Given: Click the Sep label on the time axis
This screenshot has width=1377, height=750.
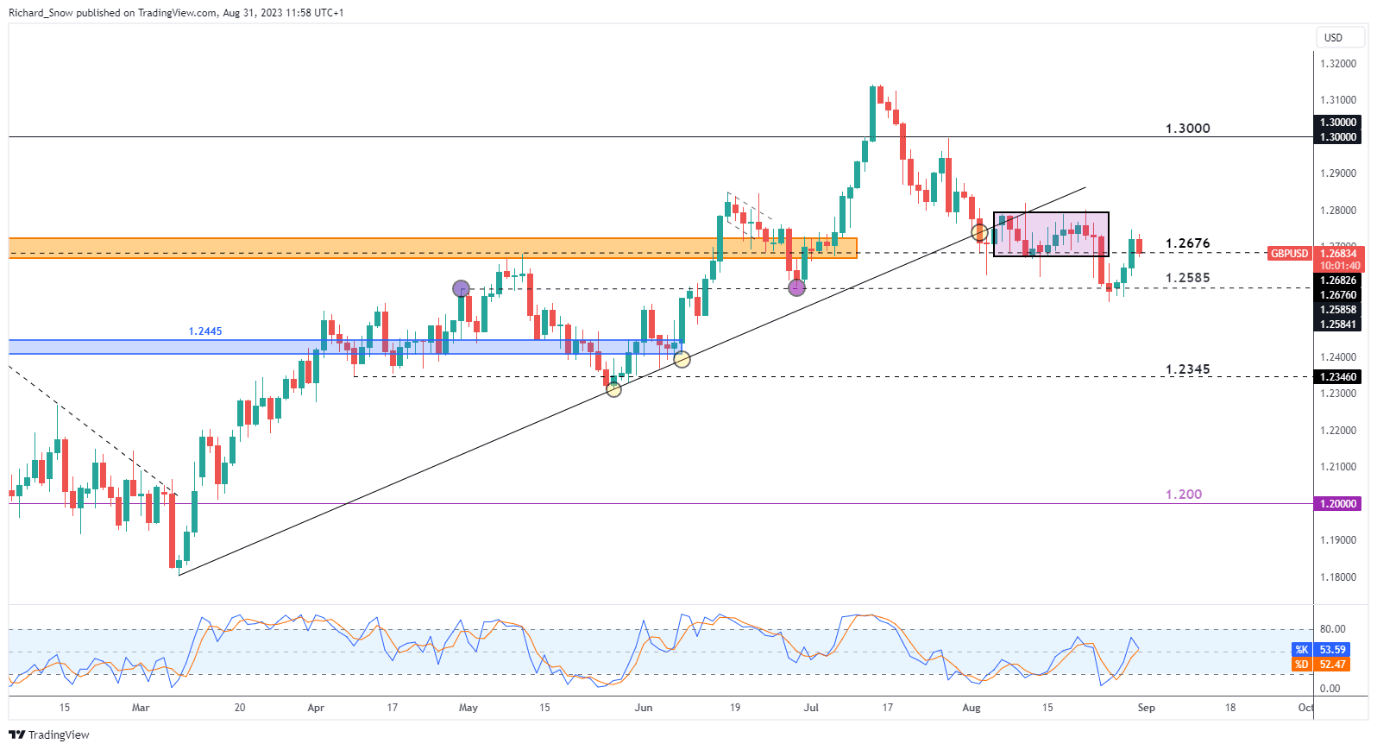Looking at the screenshot, I should point(1146,707).
